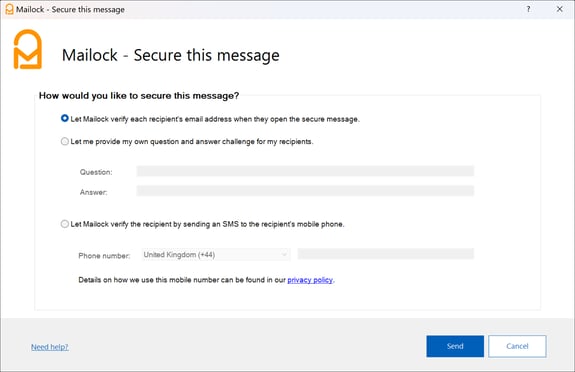This screenshot has width=575, height=372.
Task: Click into the Question text field
Action: (305, 171)
